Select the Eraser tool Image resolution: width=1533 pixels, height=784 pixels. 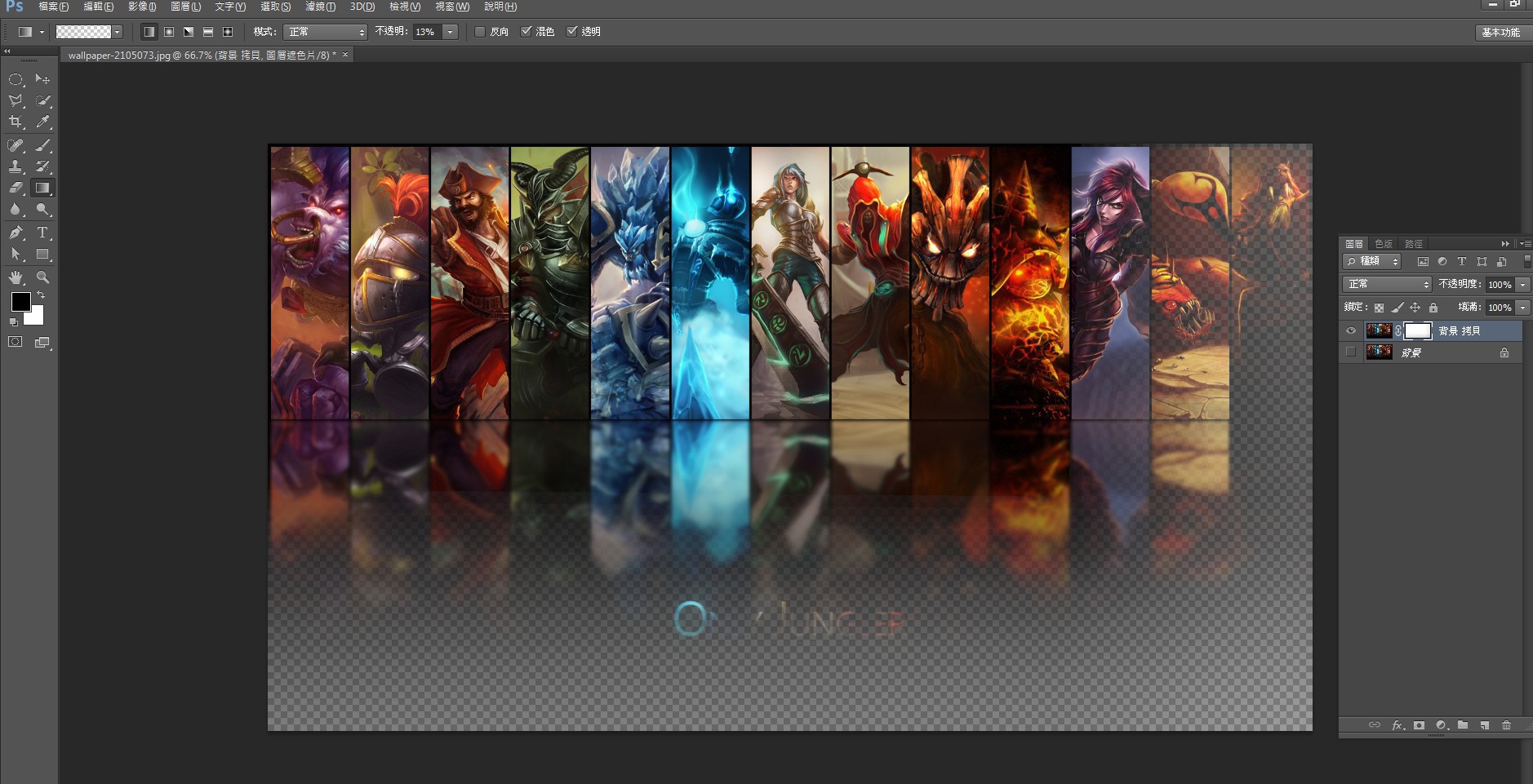[16, 188]
